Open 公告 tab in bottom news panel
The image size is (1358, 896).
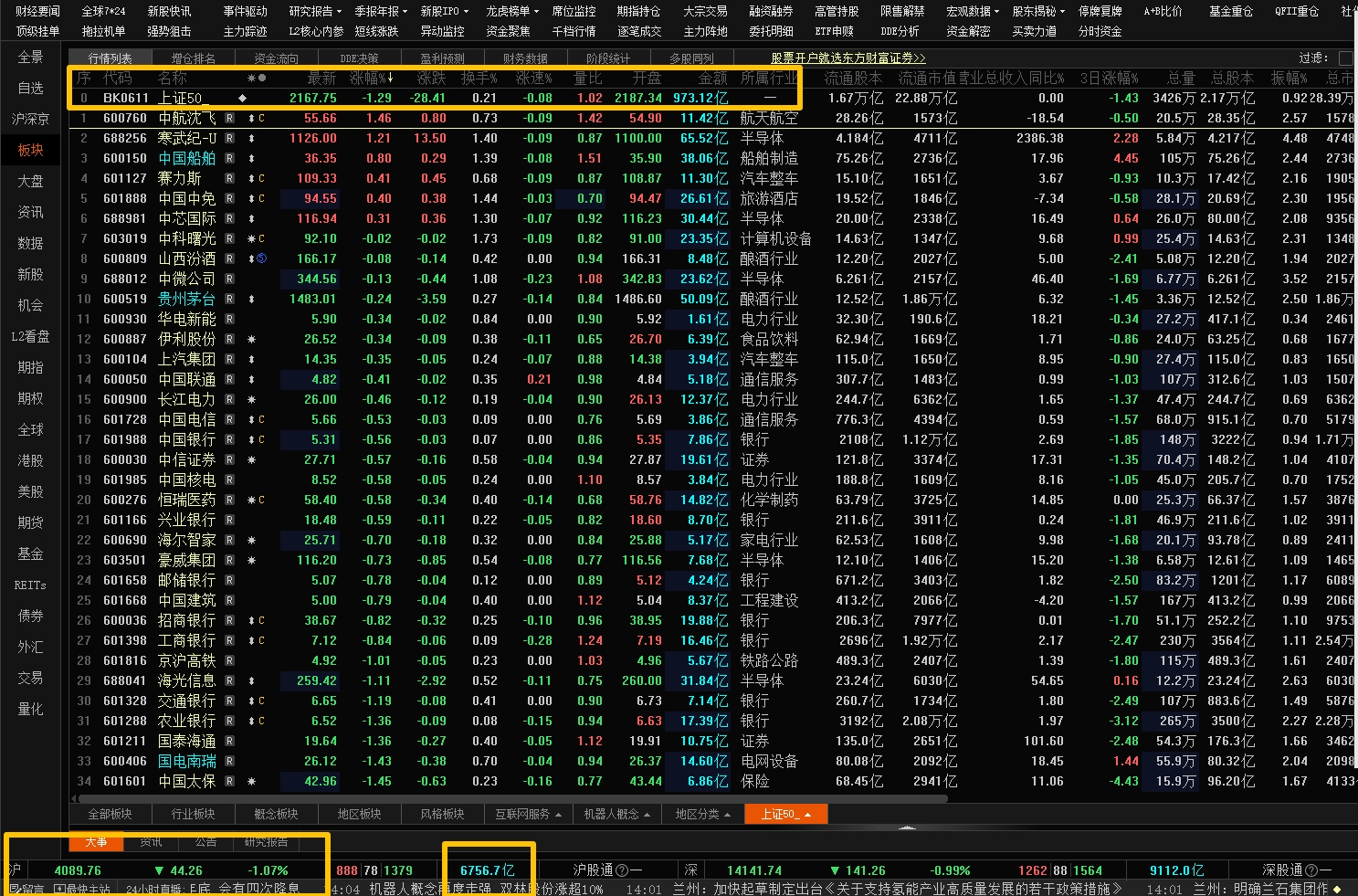(x=205, y=841)
